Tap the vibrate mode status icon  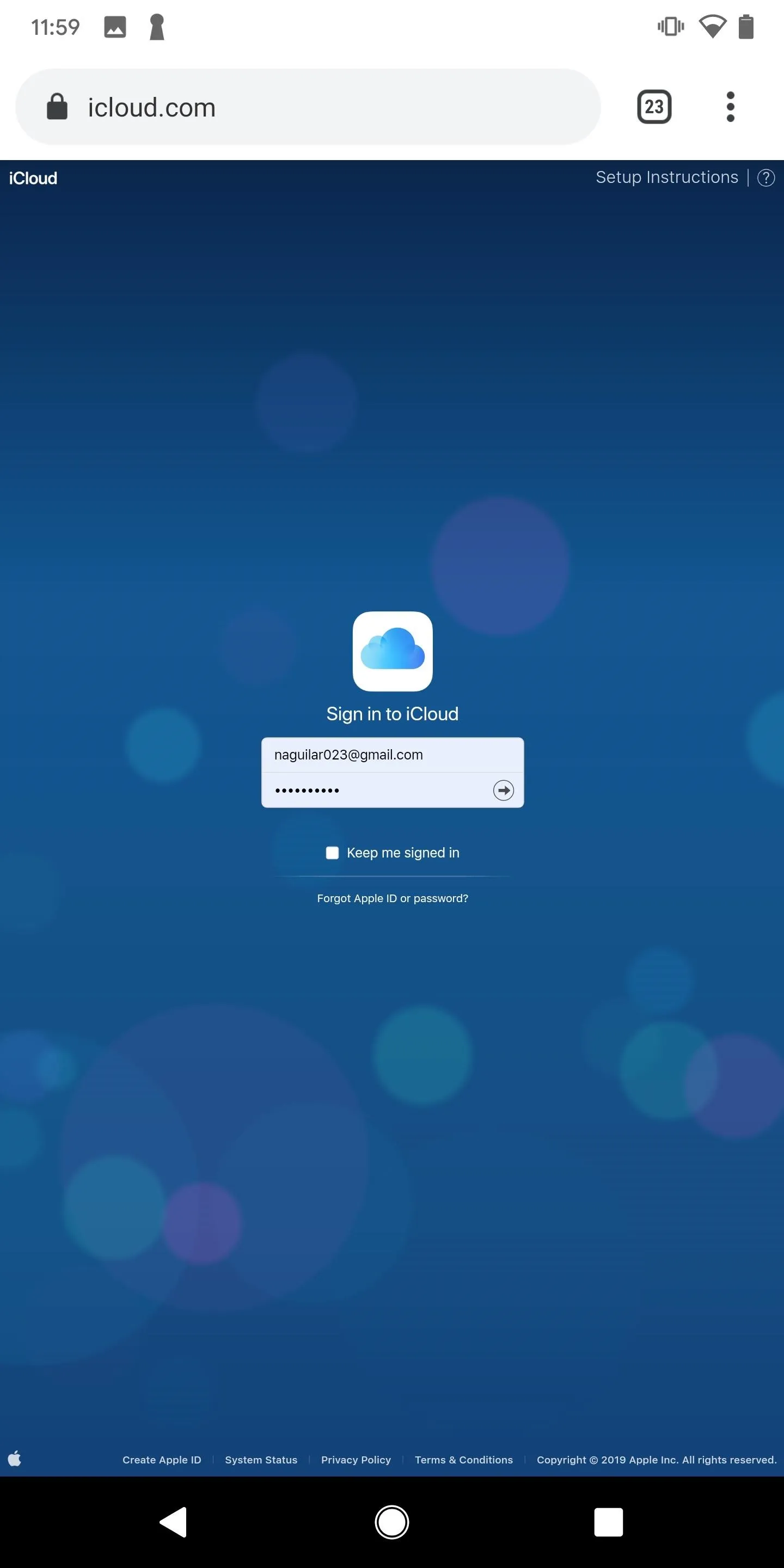671,27
